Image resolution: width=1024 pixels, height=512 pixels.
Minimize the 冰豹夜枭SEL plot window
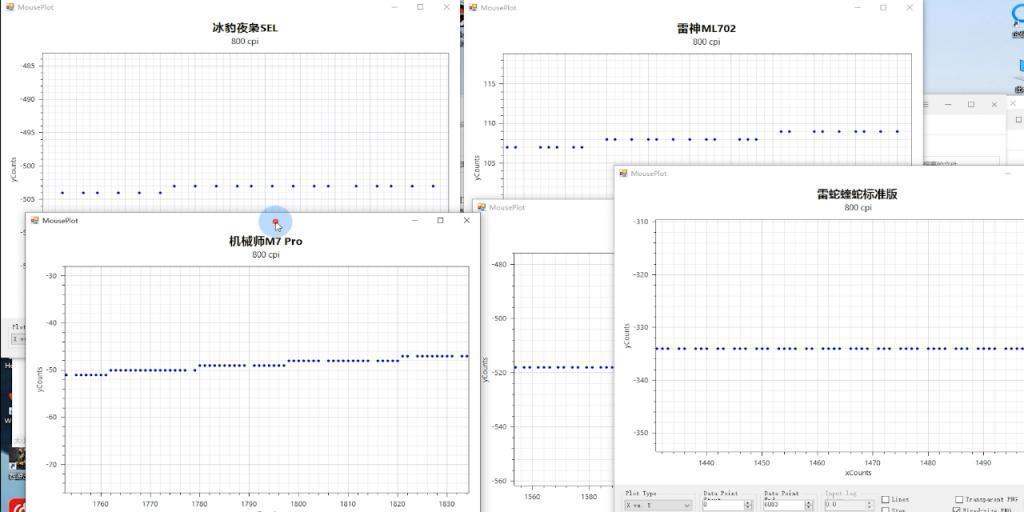[393, 7]
